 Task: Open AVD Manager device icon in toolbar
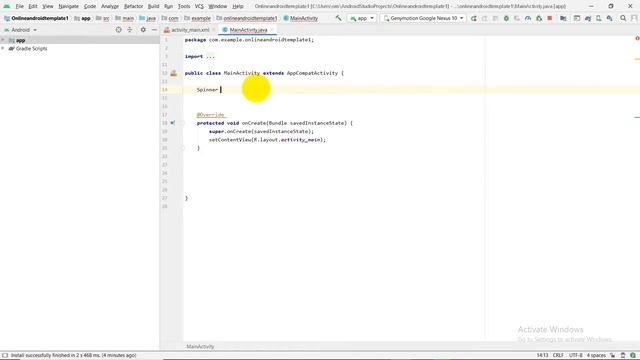click(598, 18)
